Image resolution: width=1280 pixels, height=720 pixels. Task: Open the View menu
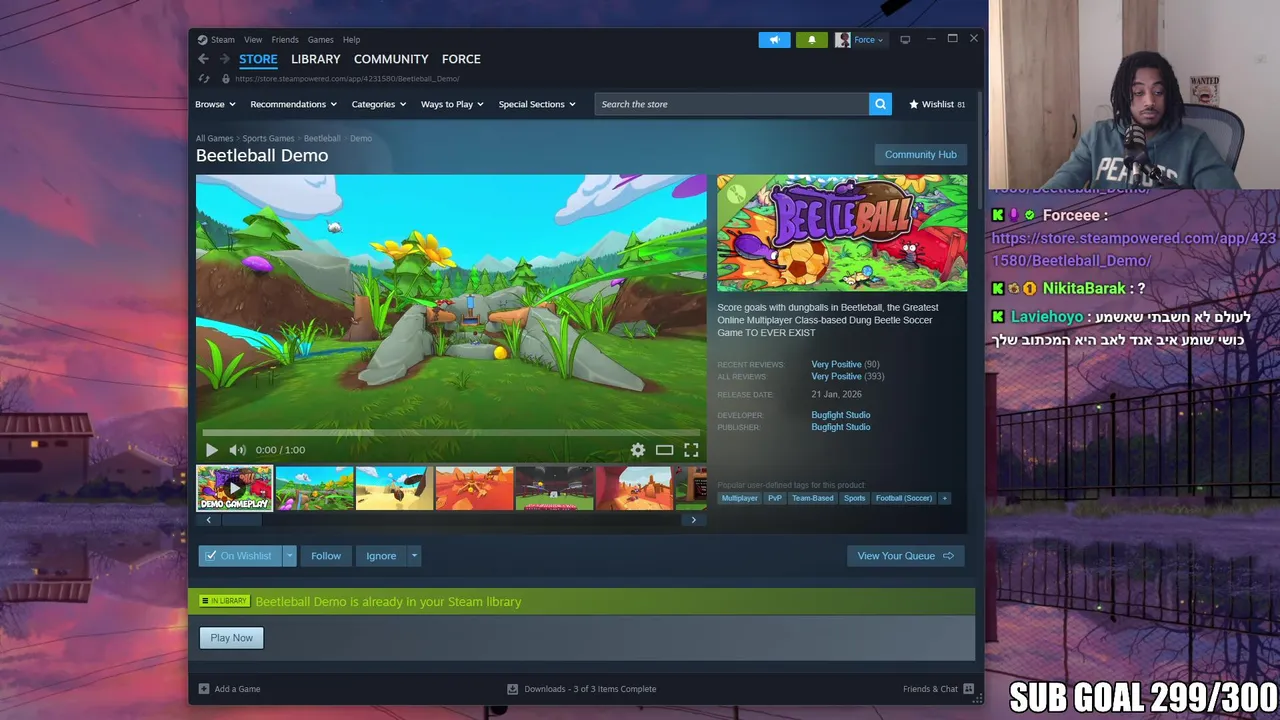(x=253, y=40)
